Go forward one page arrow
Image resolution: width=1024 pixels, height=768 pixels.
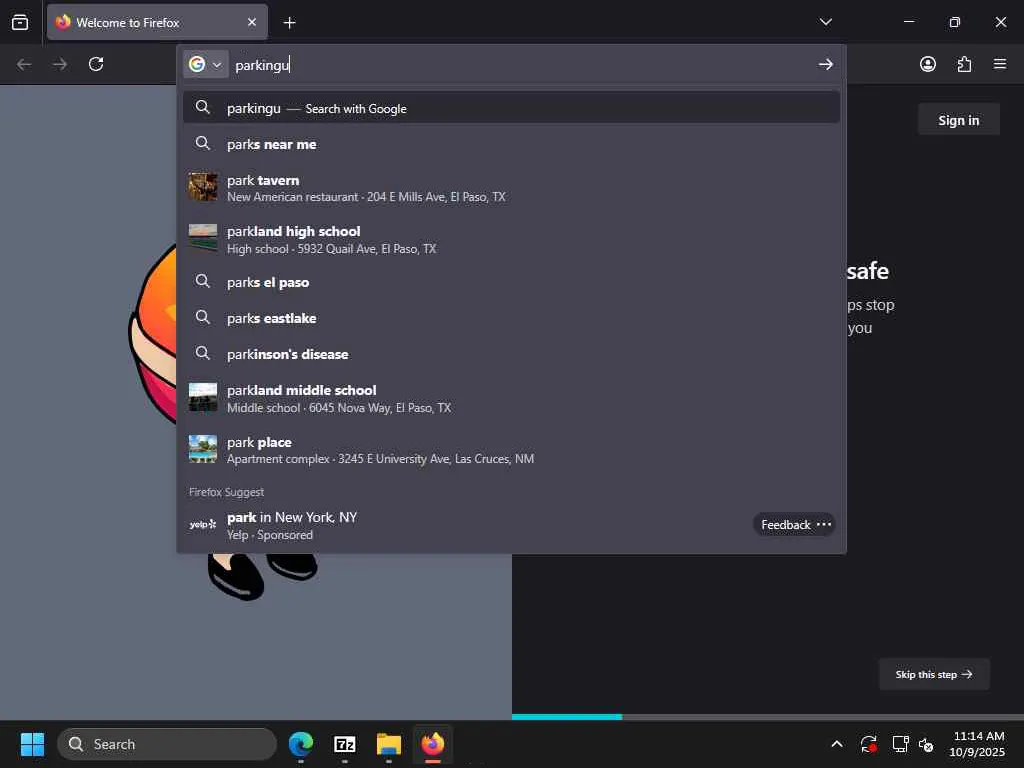tap(60, 64)
